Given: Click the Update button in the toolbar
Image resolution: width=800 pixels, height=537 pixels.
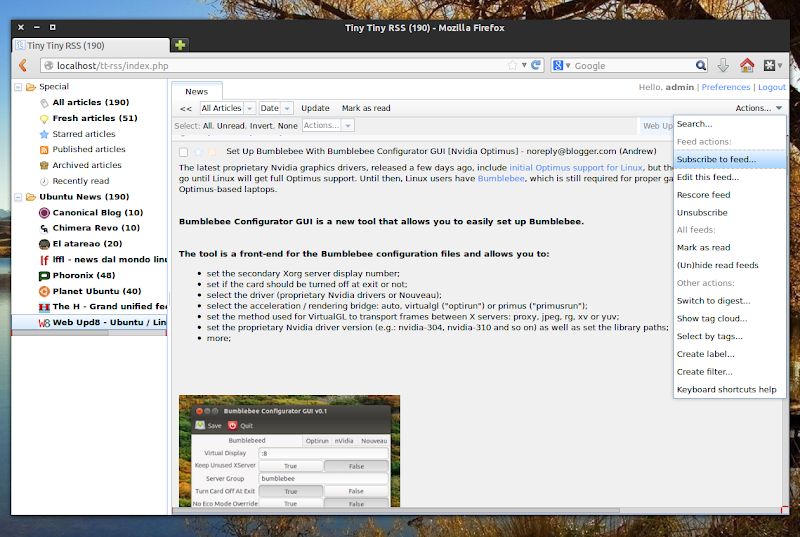Looking at the screenshot, I should point(315,108).
